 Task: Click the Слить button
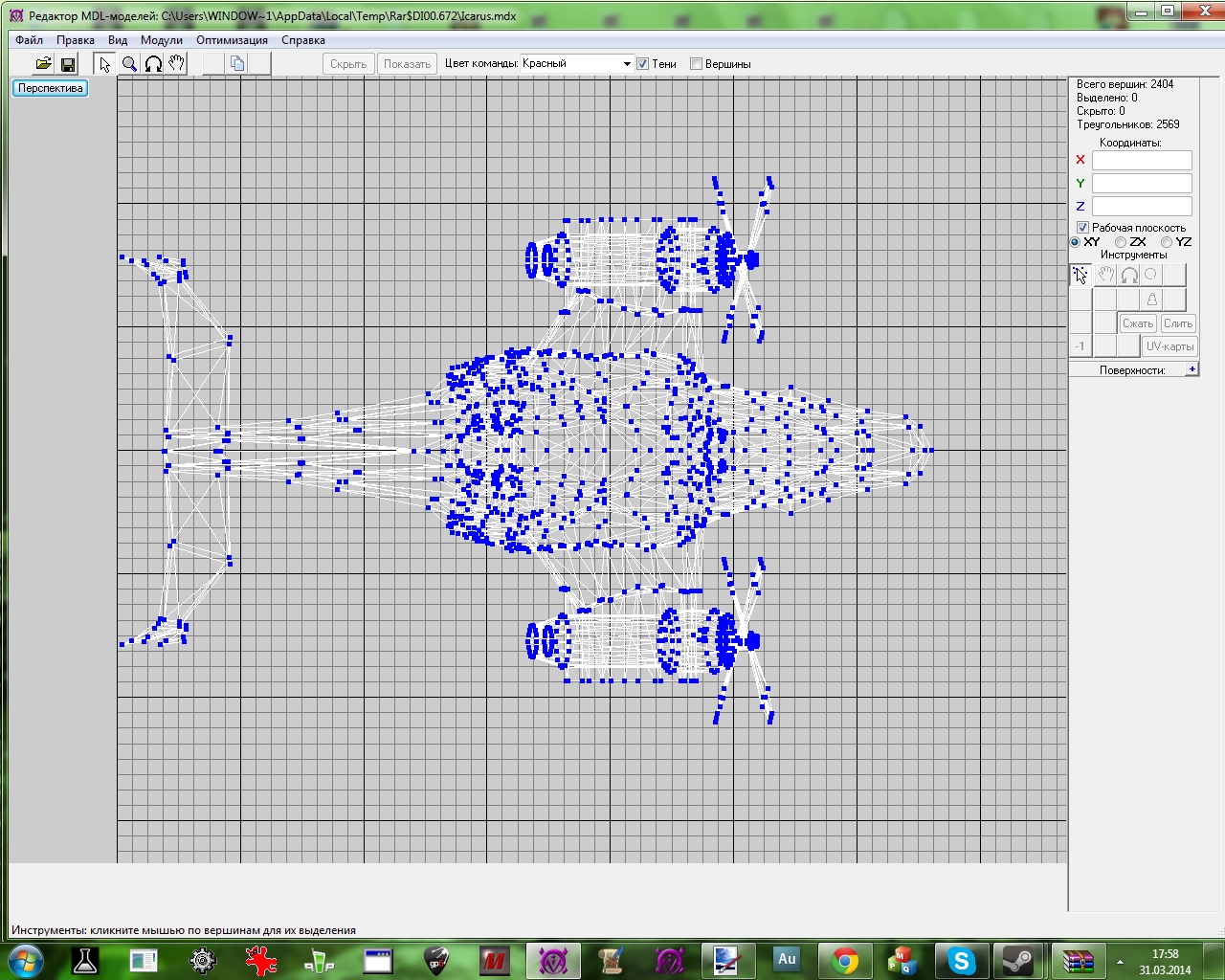coord(1178,323)
